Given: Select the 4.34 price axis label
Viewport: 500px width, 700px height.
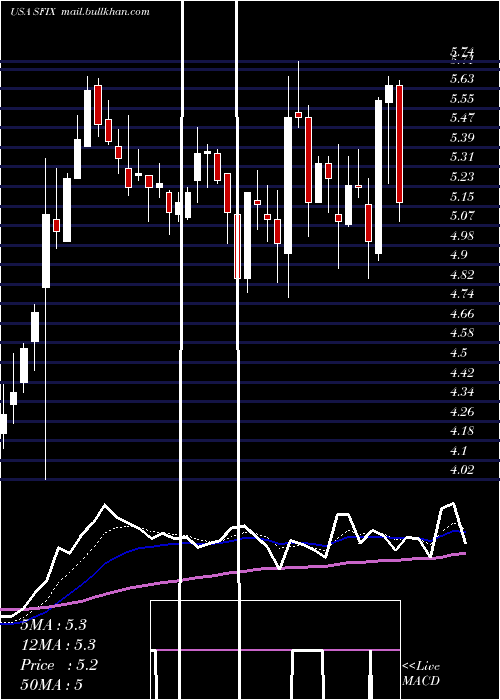Looking at the screenshot, I should 462,392.
